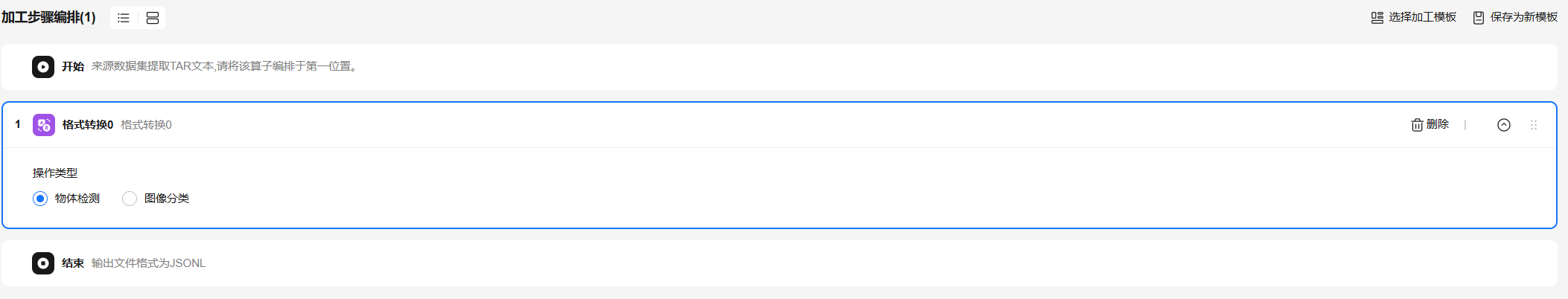Click the save icon beside 保存为新模板
The height and width of the screenshot is (299, 1568).
tap(1479, 18)
